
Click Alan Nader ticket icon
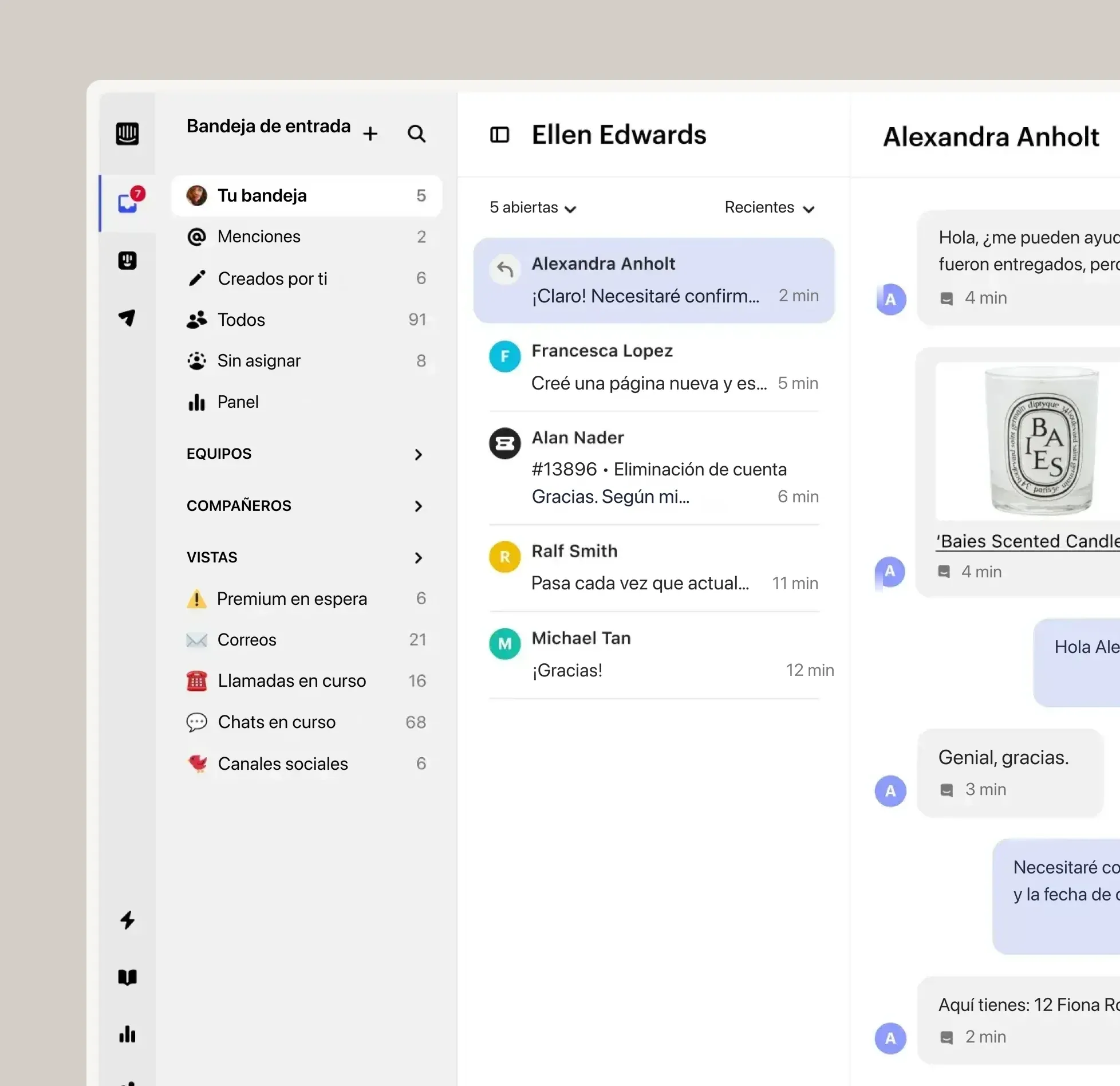504,443
